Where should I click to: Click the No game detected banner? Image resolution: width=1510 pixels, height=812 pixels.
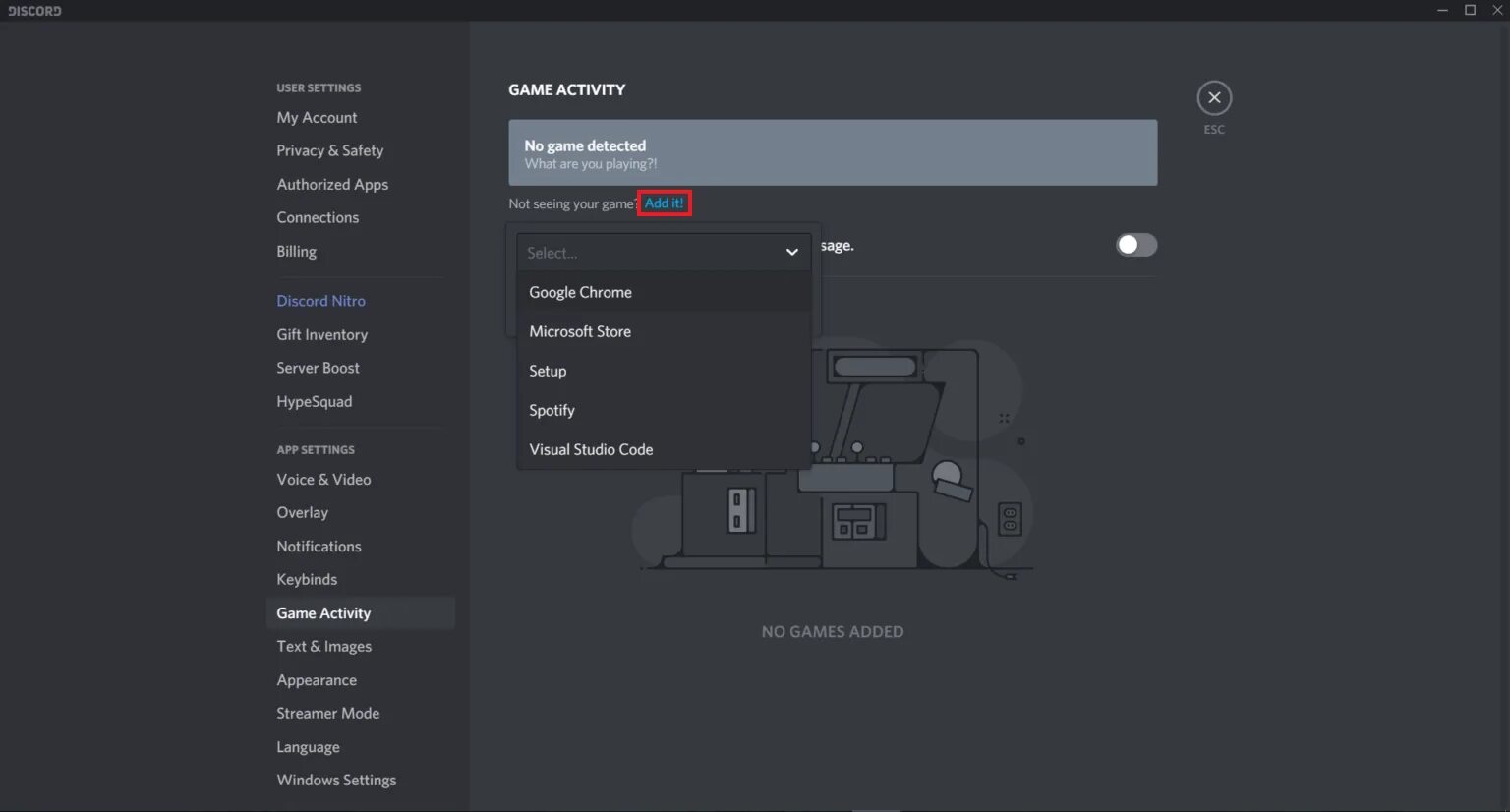point(833,152)
